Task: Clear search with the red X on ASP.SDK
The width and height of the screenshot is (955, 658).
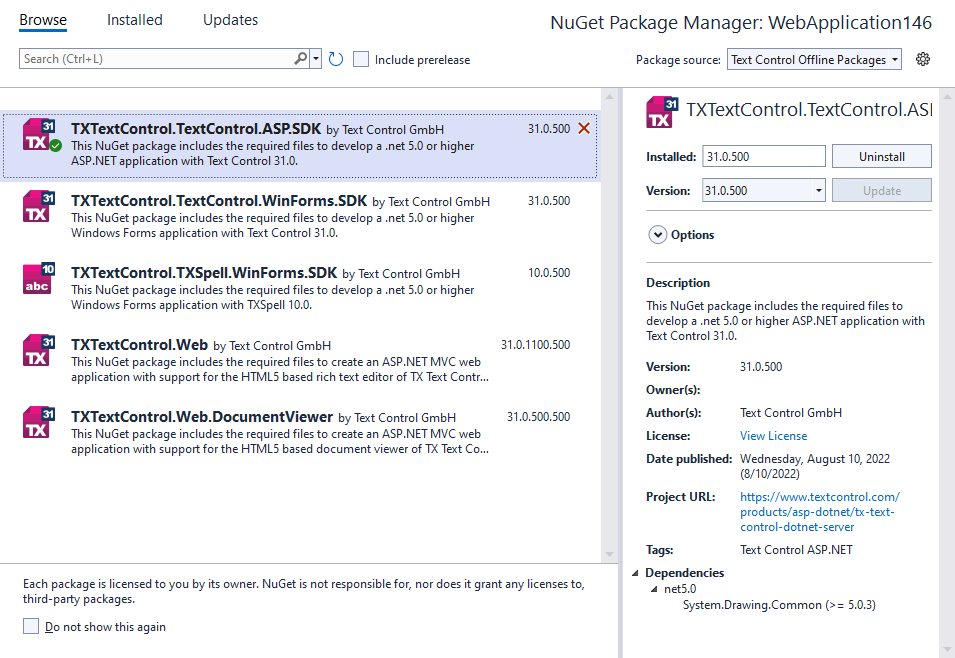Action: tap(585, 128)
